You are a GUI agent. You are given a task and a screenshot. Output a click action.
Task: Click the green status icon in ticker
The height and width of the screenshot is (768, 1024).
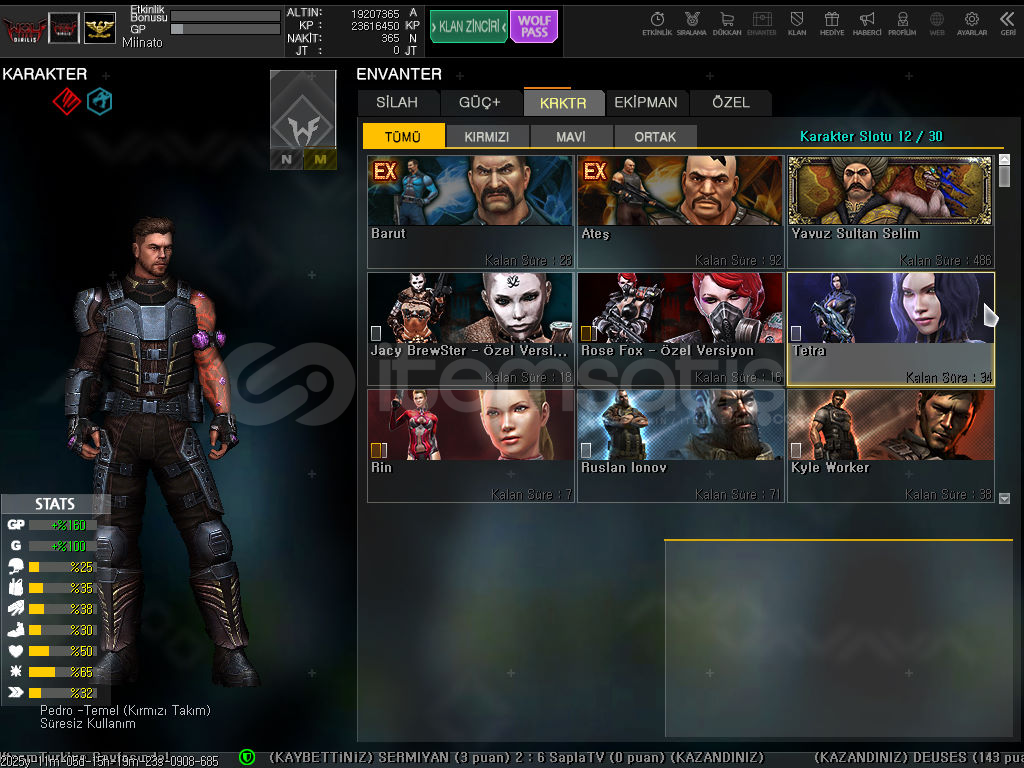point(247,757)
